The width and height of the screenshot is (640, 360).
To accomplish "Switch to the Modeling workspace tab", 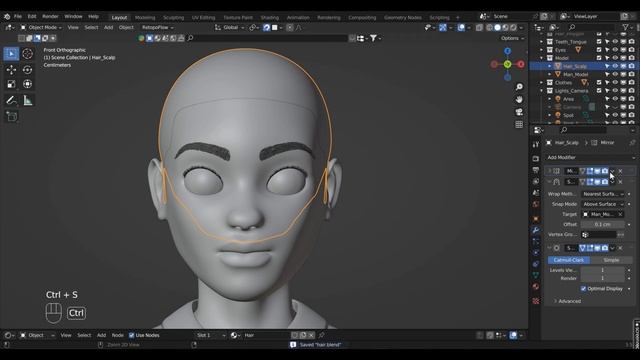I will [x=145, y=18].
